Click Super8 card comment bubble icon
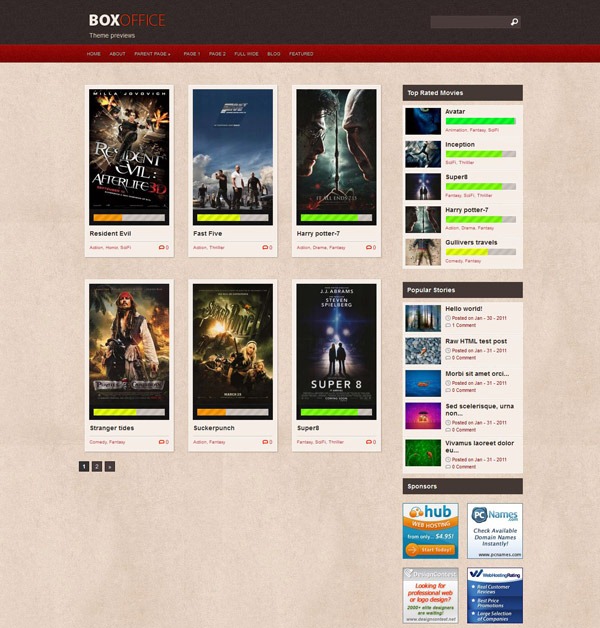The width and height of the screenshot is (600, 628). coord(368,442)
